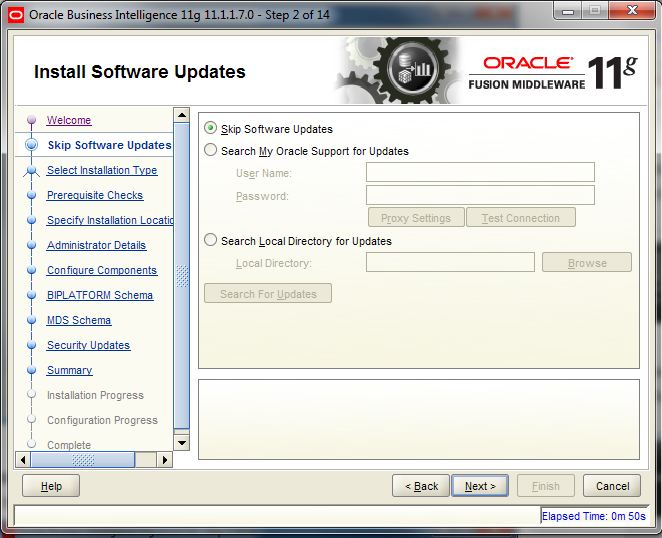This screenshot has width=662, height=538.
Task: Open Specify Installation Location step
Action: 110,220
